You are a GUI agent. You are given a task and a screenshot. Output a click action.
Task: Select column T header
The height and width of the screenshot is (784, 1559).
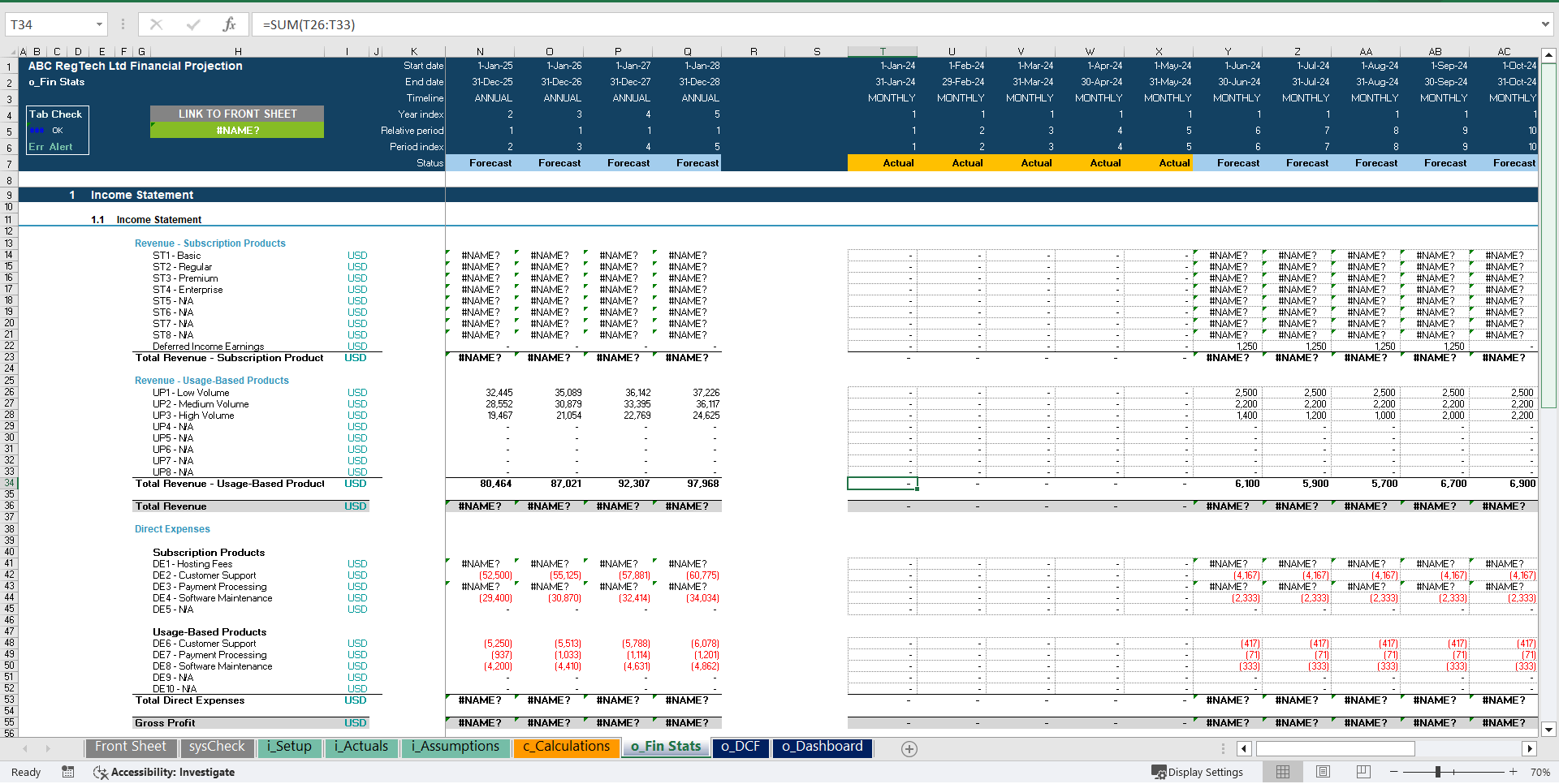pyautogui.click(x=883, y=51)
